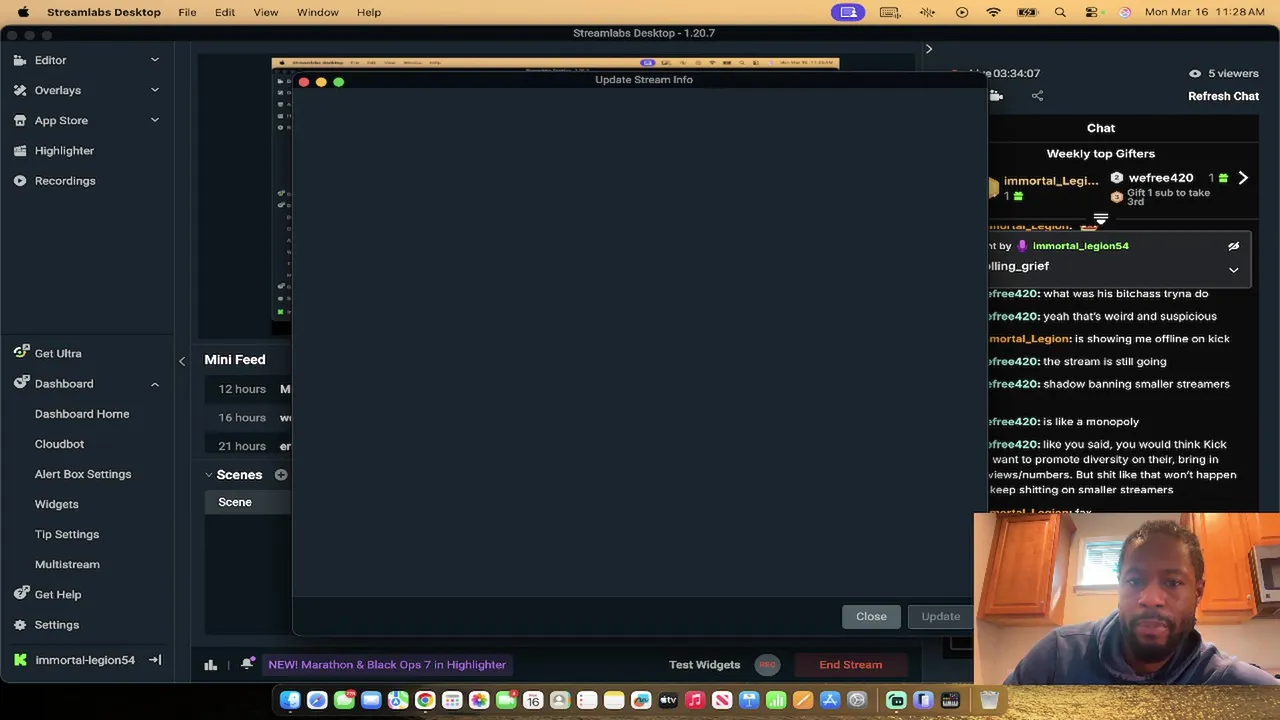Open Music app from the Dock
Screen dimensions: 1280x720
pos(695,701)
